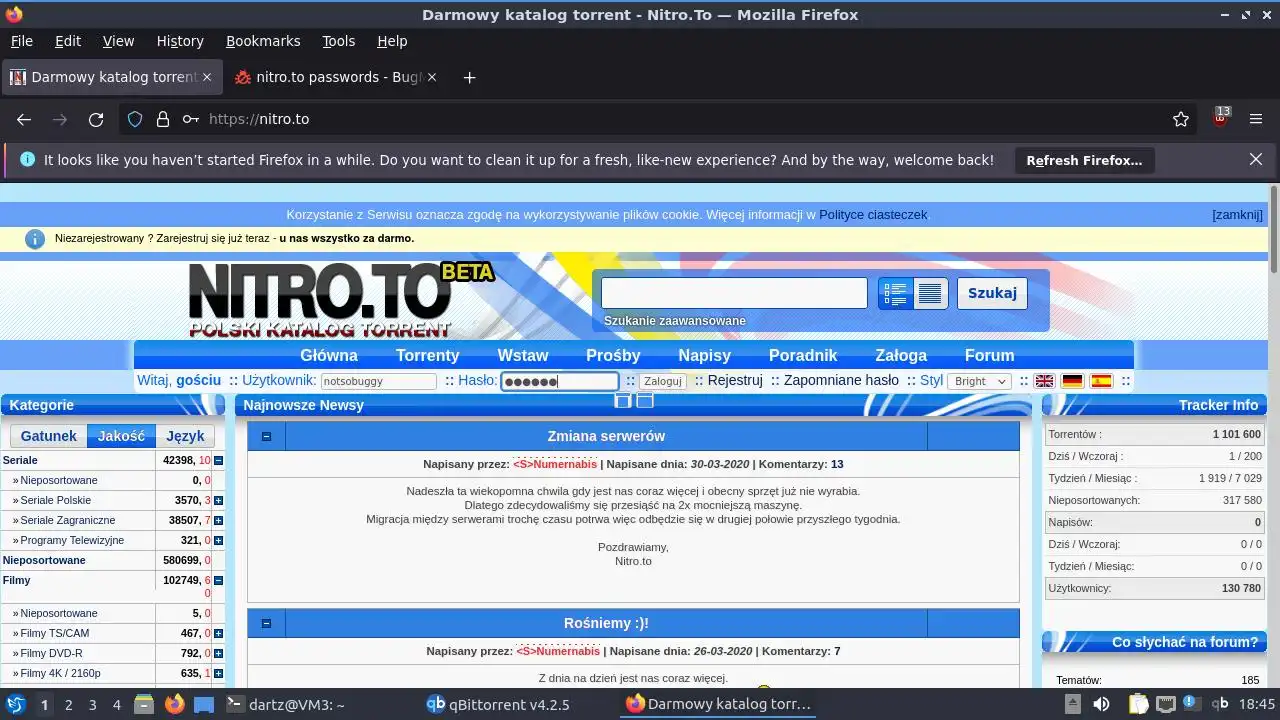Viewport: 1280px width, 720px height.
Task: Open the Prośby navigation item
Action: coord(613,355)
